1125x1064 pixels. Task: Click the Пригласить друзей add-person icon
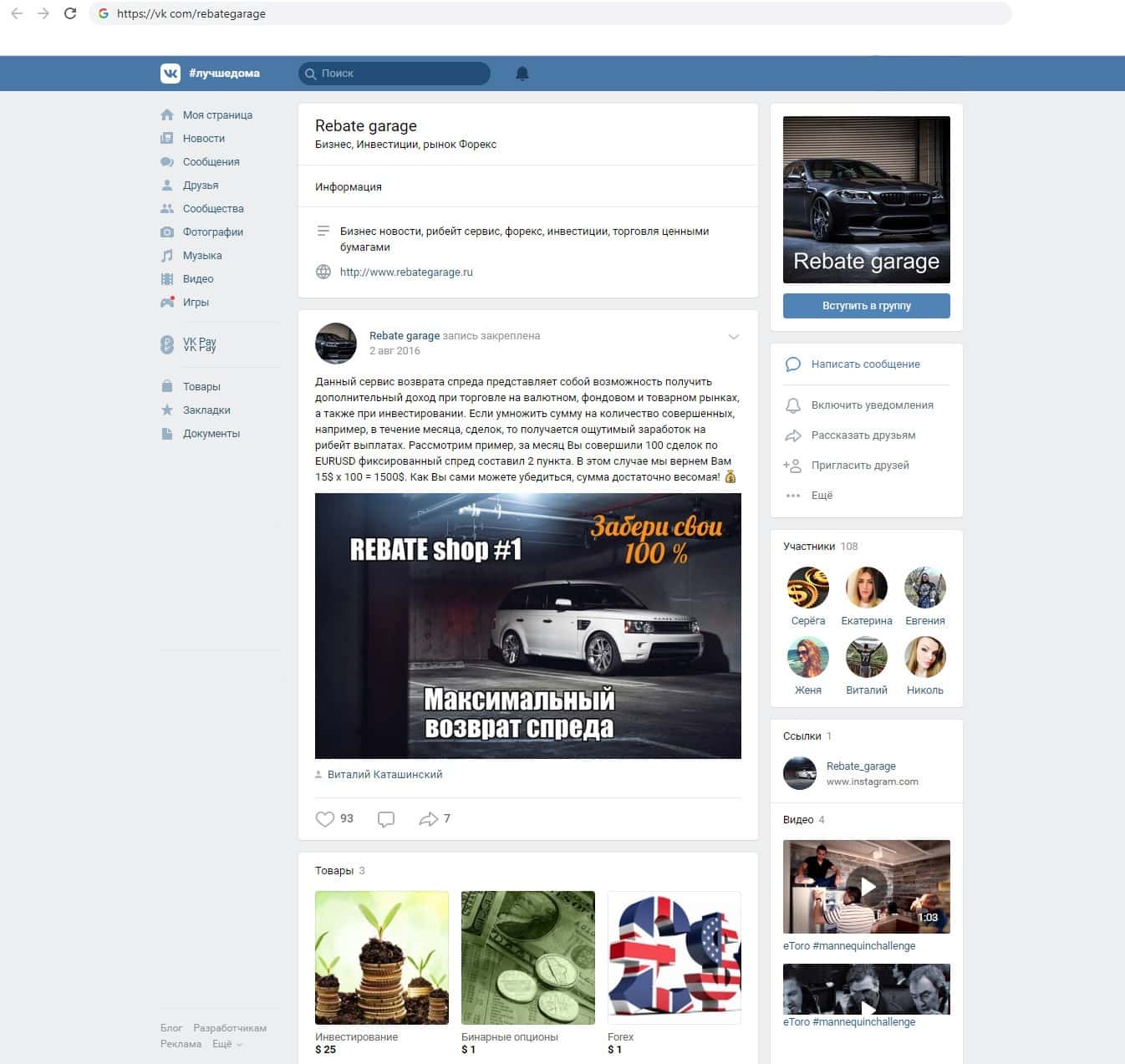point(792,466)
